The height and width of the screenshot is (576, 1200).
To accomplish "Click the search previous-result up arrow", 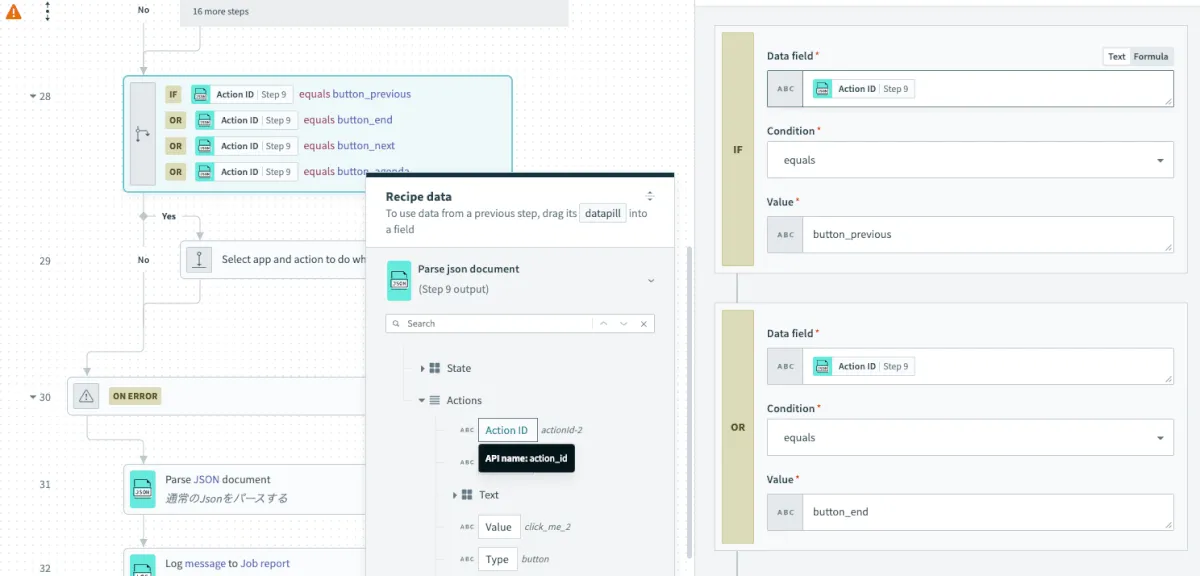I will click(603, 324).
